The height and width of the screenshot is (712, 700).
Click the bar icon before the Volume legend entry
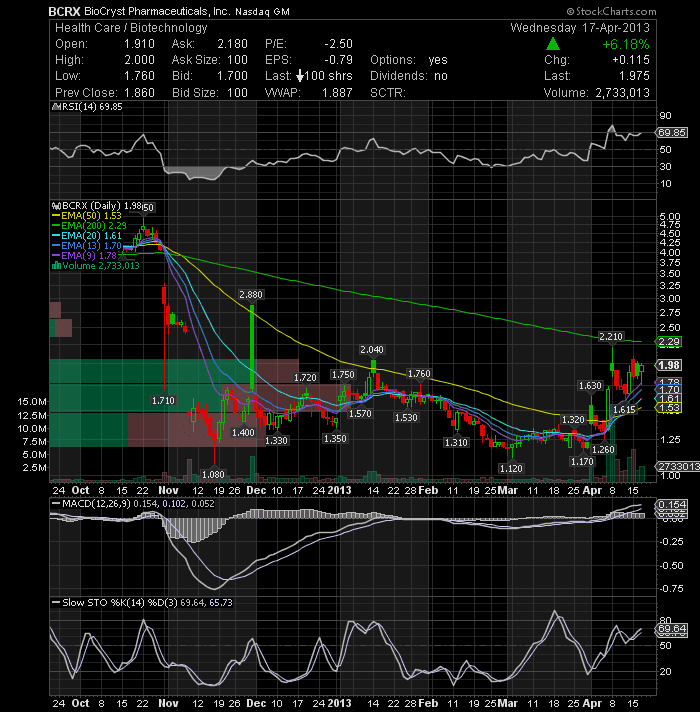tap(56, 266)
